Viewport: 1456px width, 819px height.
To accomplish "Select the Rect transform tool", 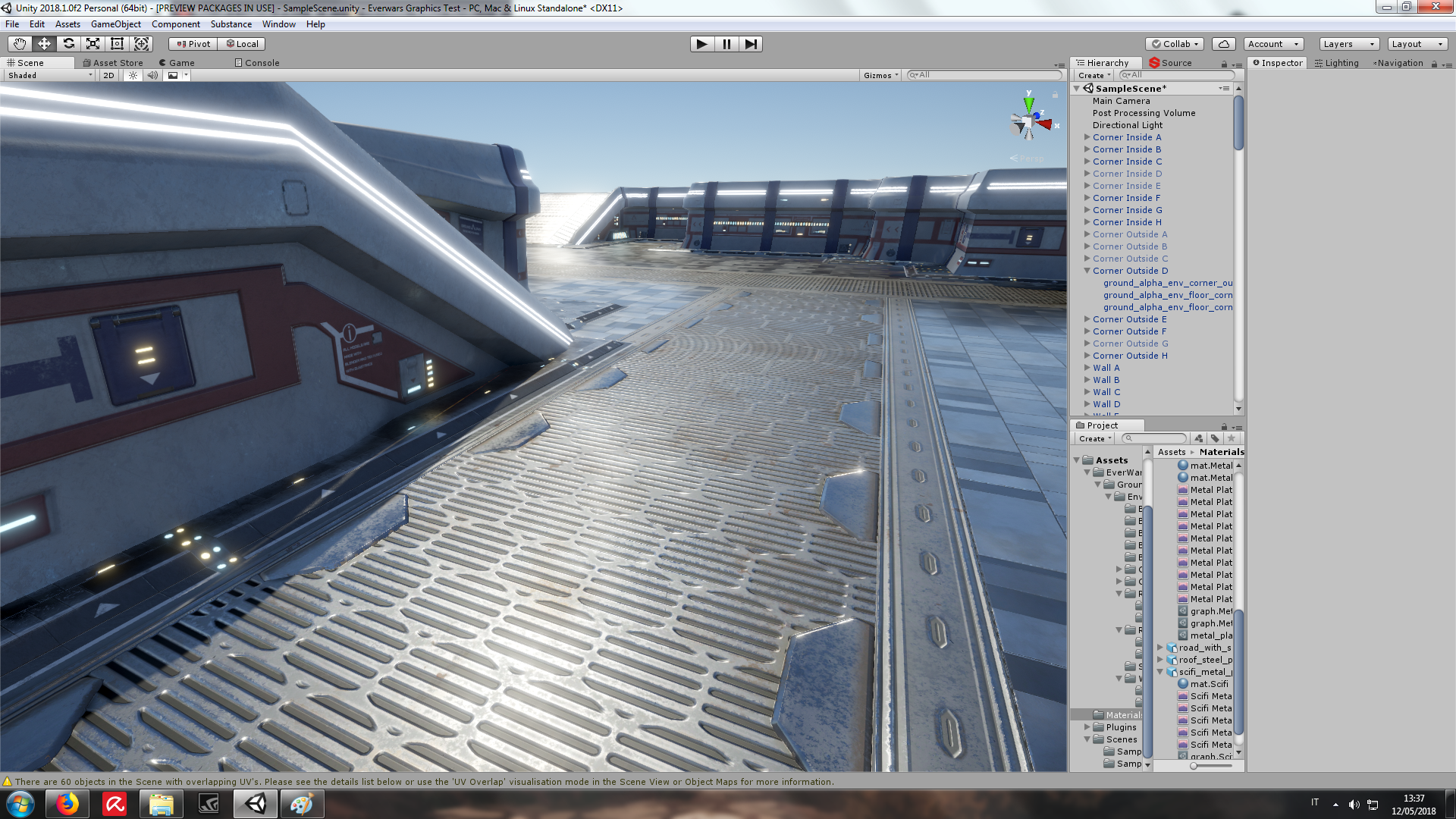I will tap(117, 44).
